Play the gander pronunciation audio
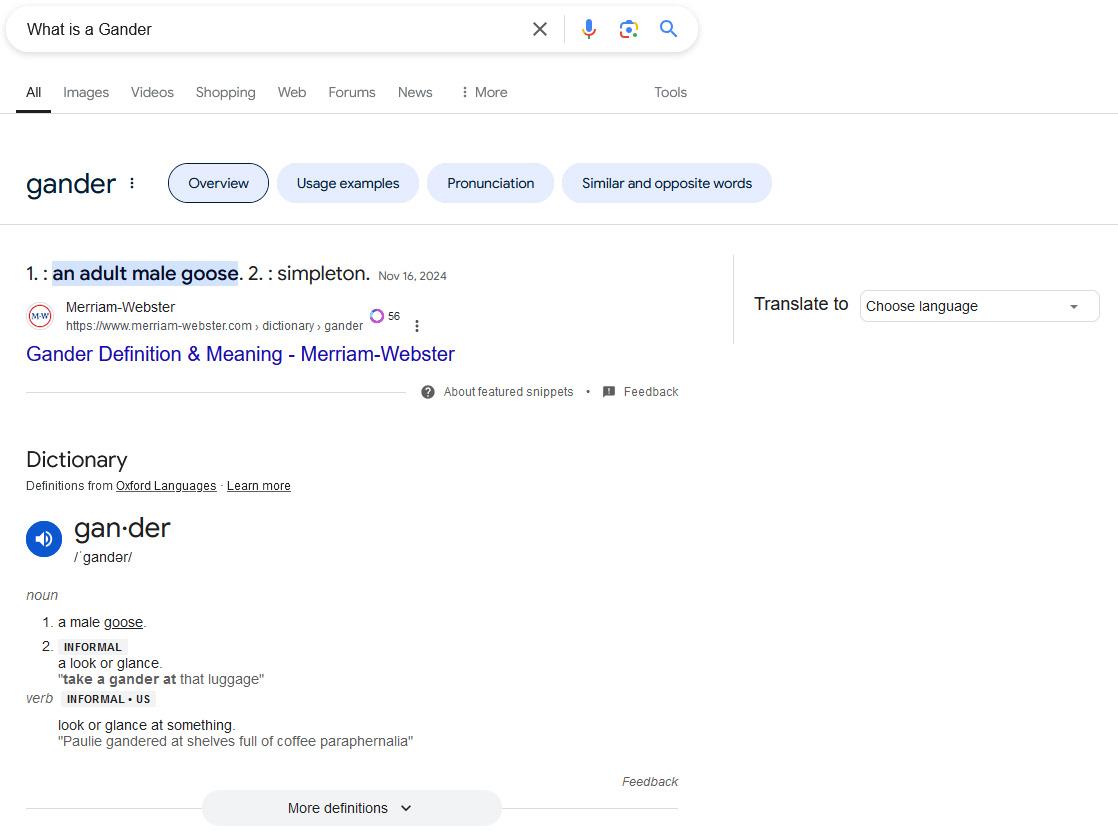This screenshot has width=1118, height=833. (44, 539)
